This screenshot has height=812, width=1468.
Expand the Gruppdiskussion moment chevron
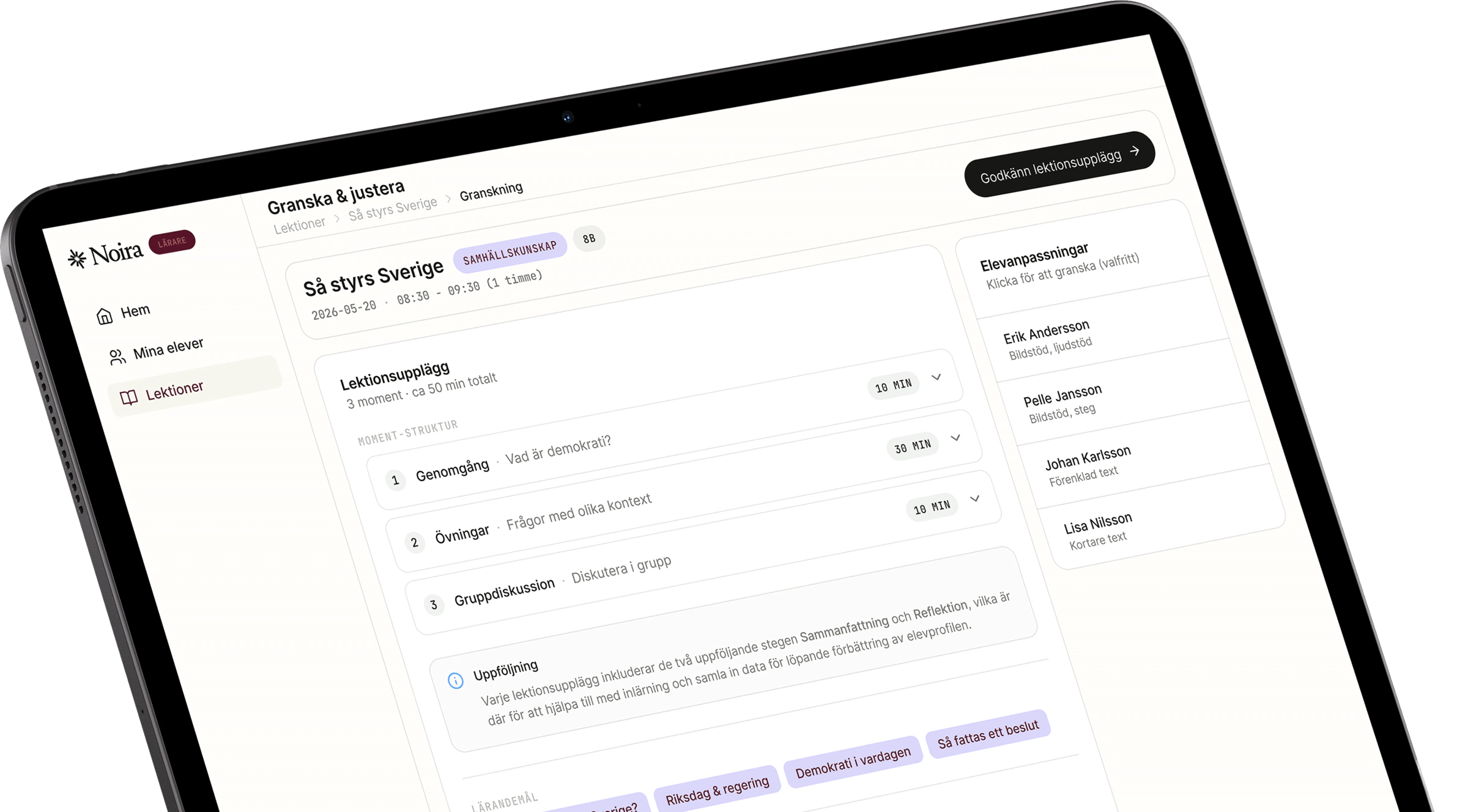pyautogui.click(x=975, y=499)
